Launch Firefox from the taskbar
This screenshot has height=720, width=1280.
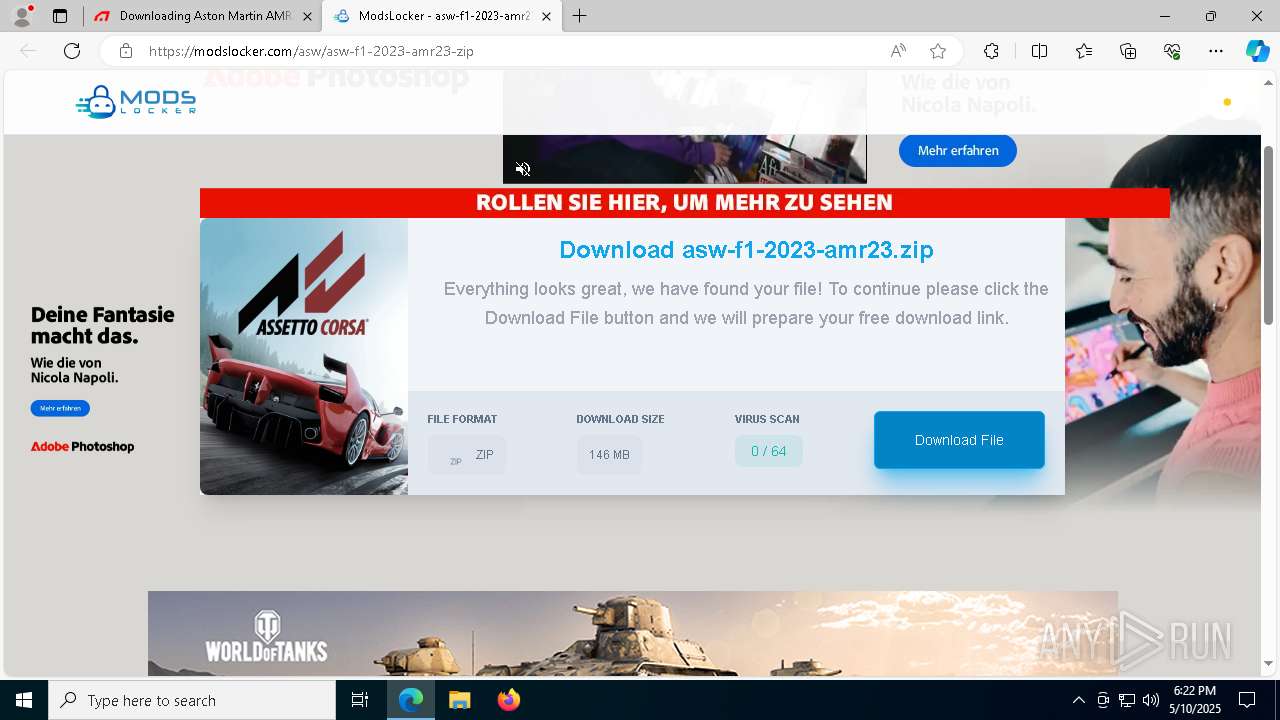(x=508, y=700)
